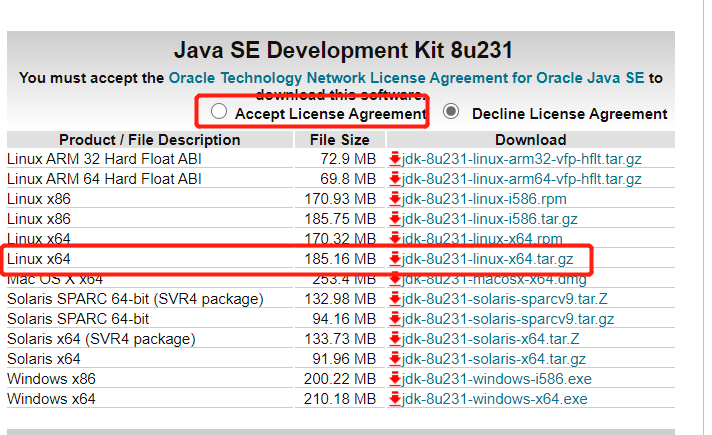The image size is (712, 435).
Task: Download jdk-8u231-linux-i586.tar.gz
Action: [490, 219]
